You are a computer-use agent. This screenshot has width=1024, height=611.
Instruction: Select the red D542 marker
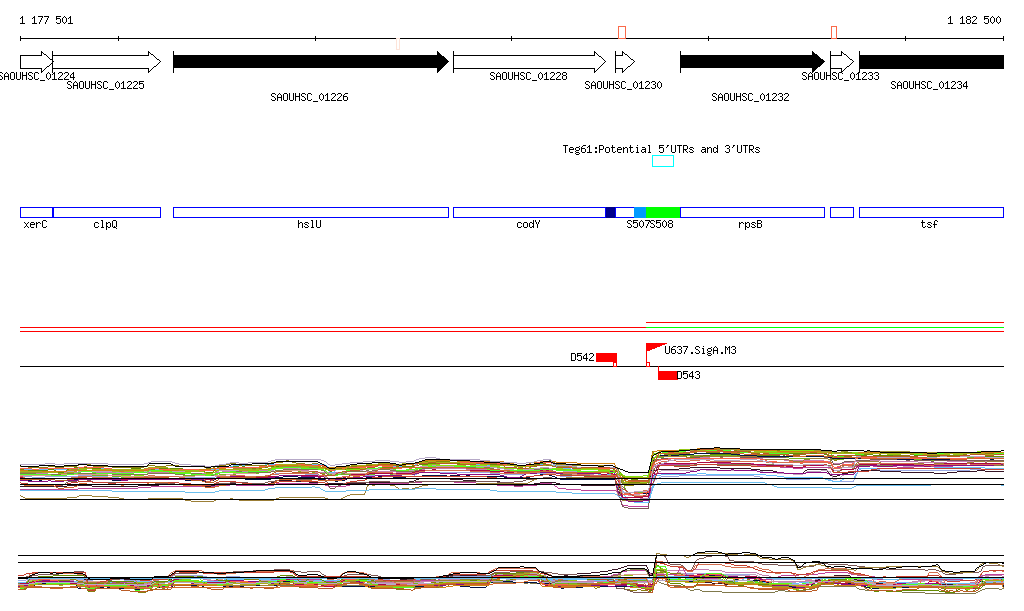[x=606, y=357]
